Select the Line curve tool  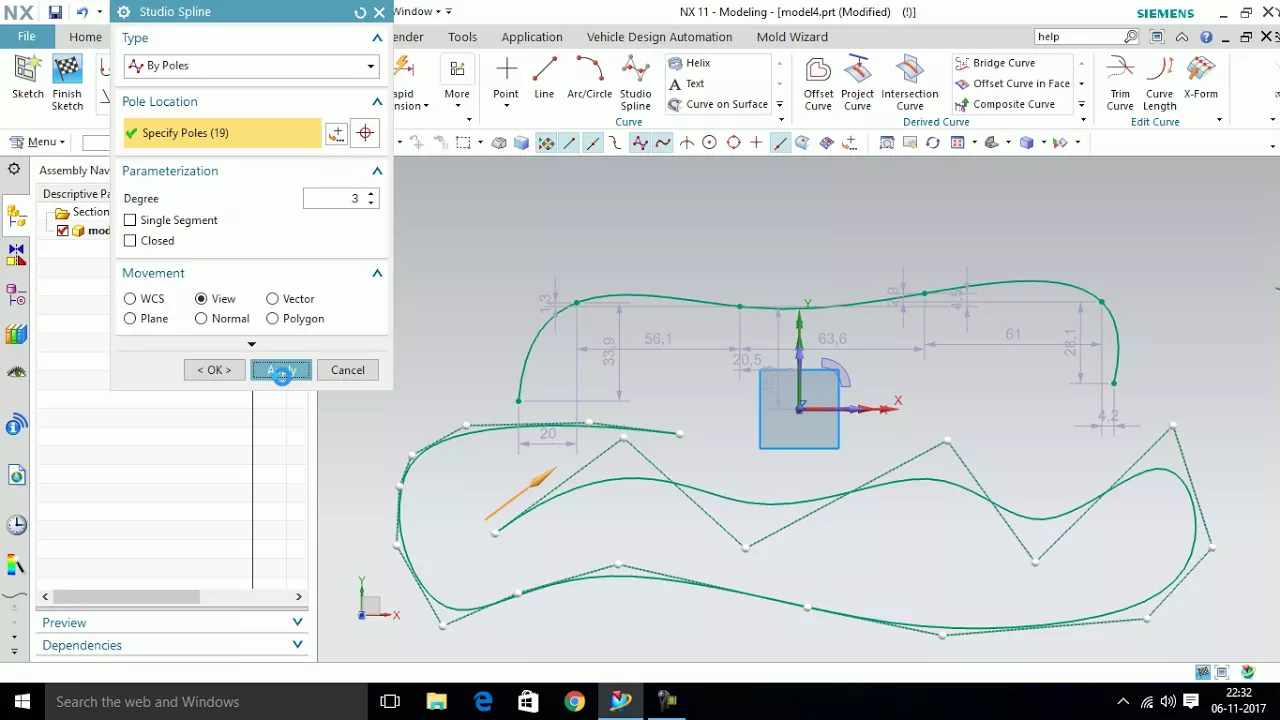tap(544, 77)
